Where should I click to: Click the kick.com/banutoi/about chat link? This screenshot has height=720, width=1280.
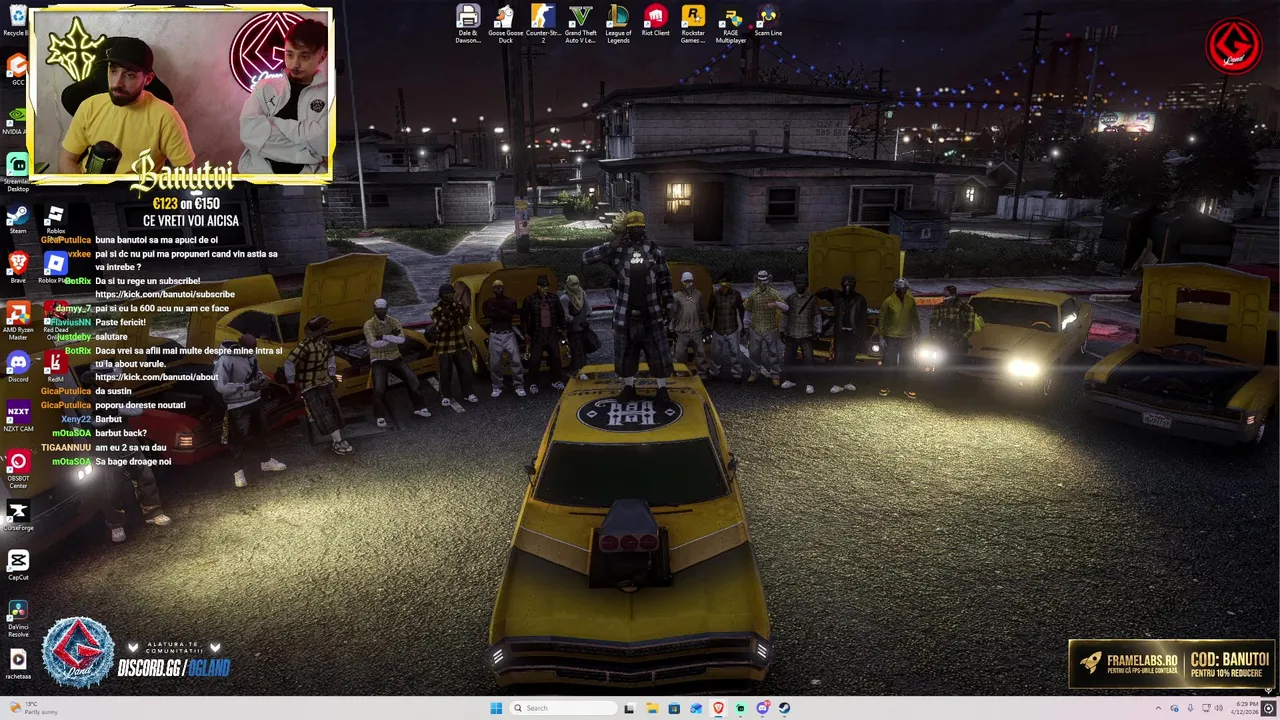pos(156,377)
